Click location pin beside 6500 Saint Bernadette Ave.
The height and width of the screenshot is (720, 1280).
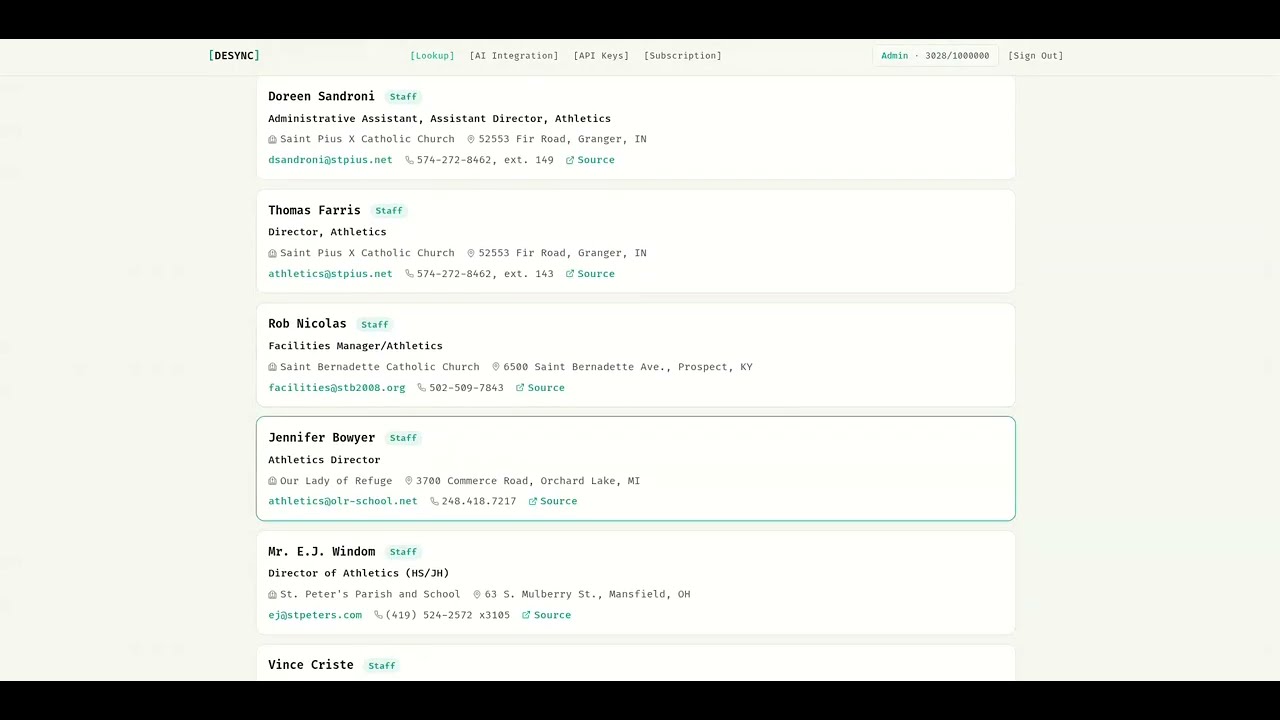click(x=496, y=367)
